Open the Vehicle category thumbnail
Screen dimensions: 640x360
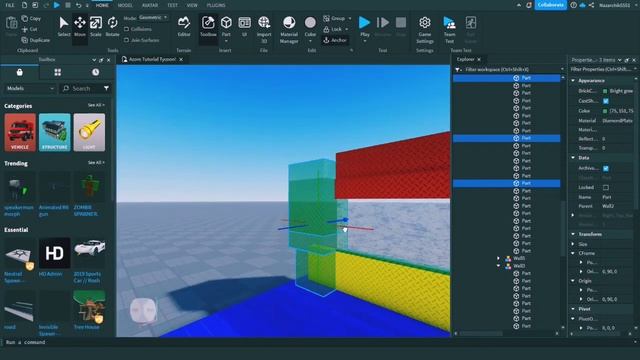point(20,133)
